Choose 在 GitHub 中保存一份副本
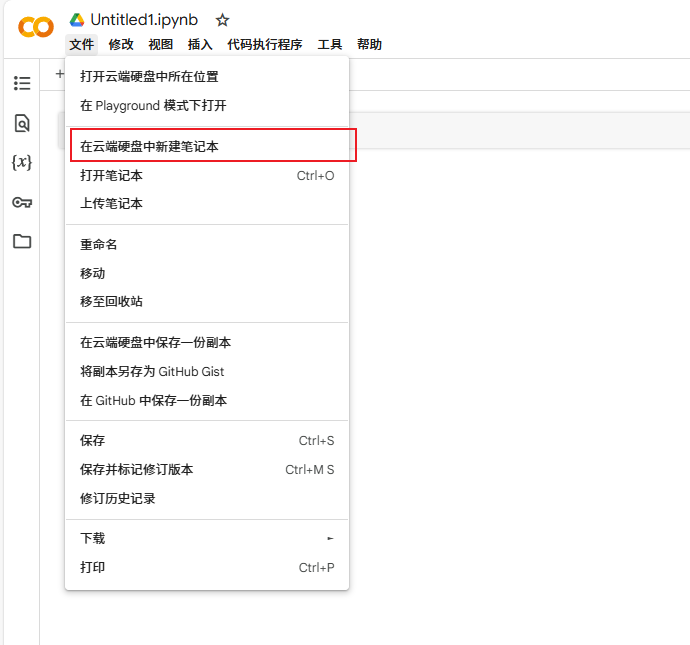Viewport: 690px width, 645px height. coord(207,400)
